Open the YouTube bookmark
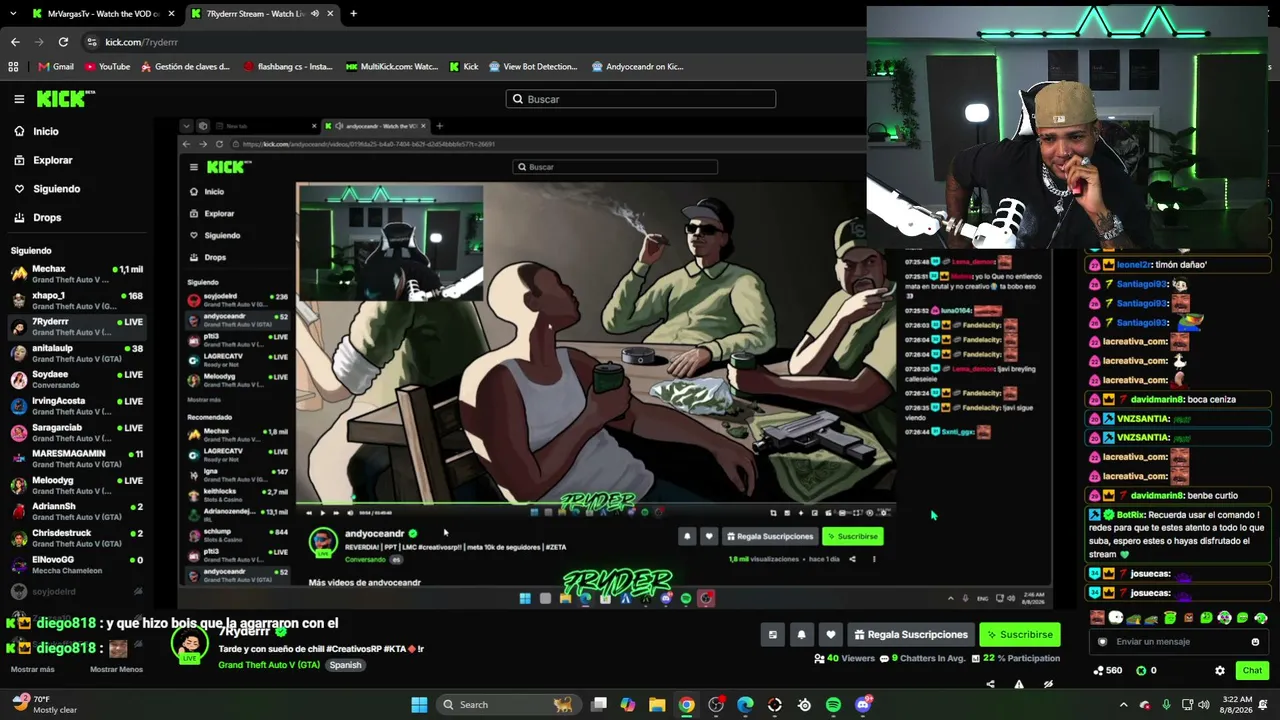 tap(107, 67)
